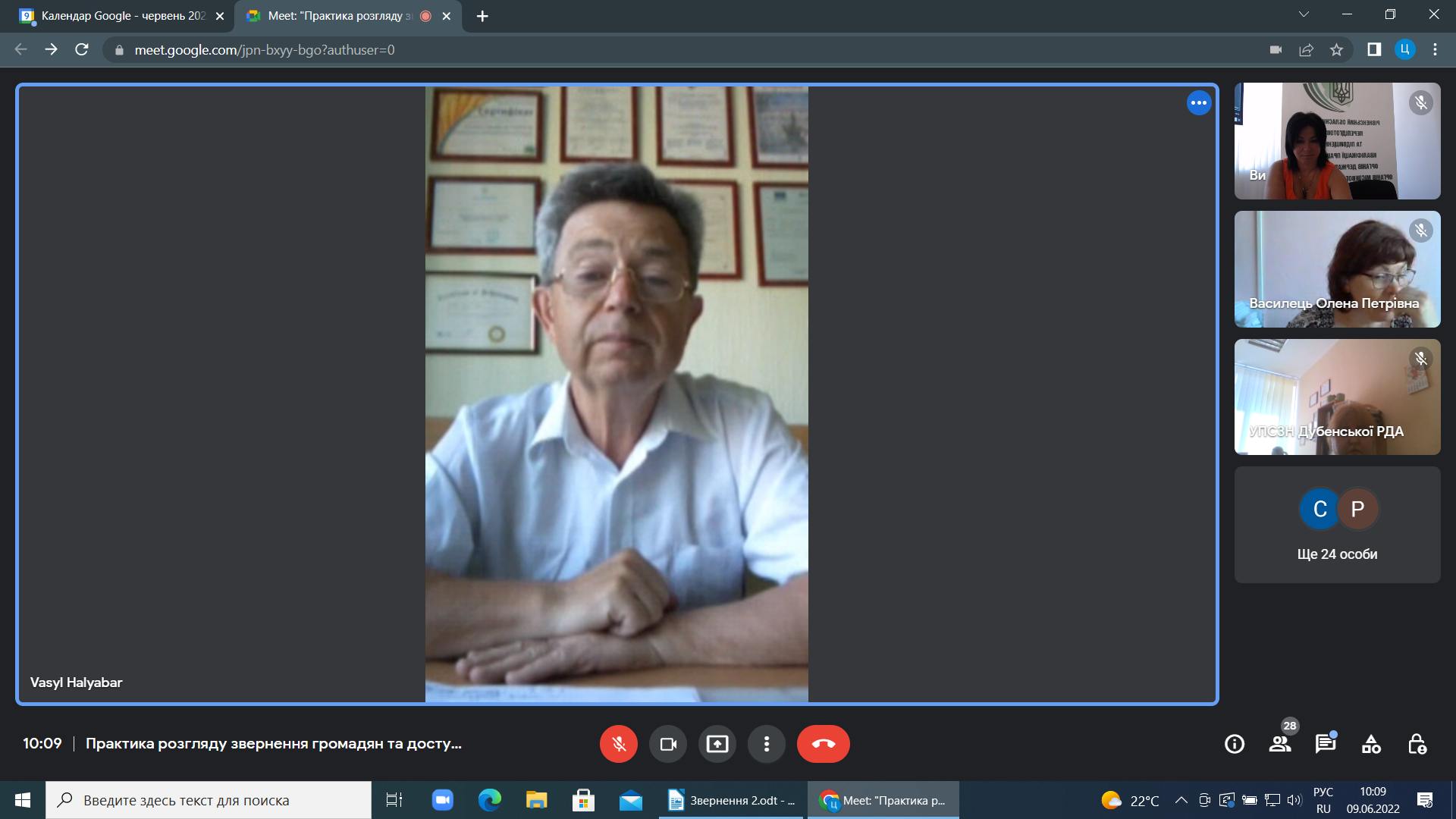Switch to the Календар Google tab
This screenshot has height=819, width=1456.
coord(121,16)
